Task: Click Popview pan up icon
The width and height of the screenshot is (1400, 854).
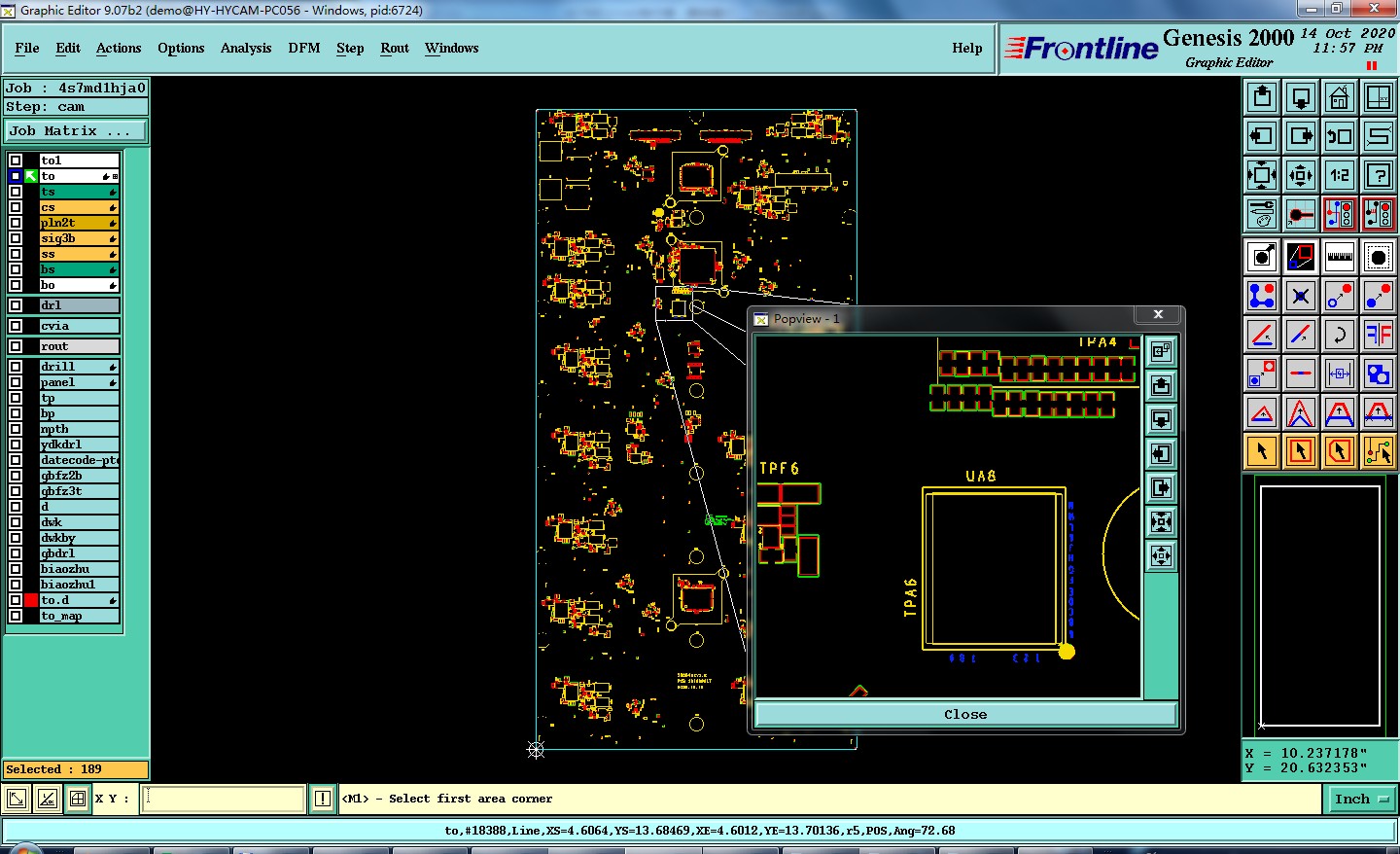Action: pyautogui.click(x=1161, y=386)
